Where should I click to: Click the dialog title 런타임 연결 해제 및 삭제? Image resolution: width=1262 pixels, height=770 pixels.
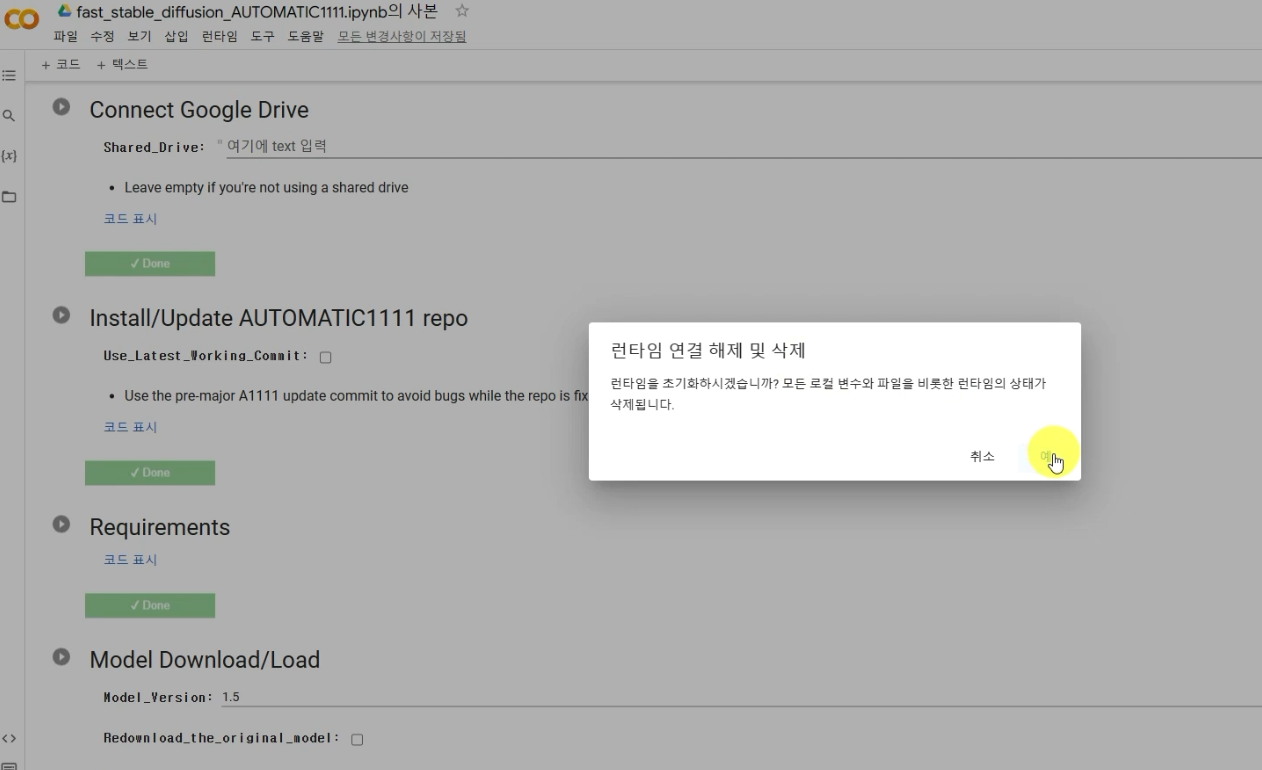pyautogui.click(x=708, y=350)
